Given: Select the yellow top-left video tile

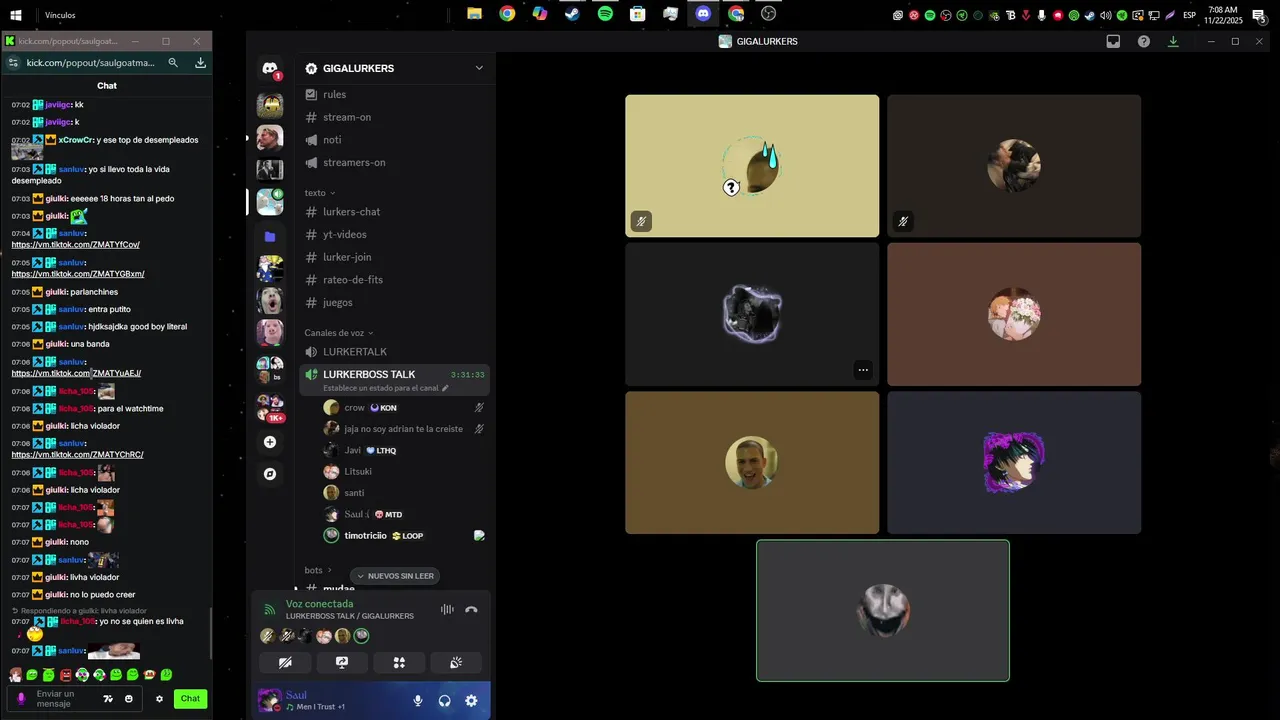Looking at the screenshot, I should [752, 166].
